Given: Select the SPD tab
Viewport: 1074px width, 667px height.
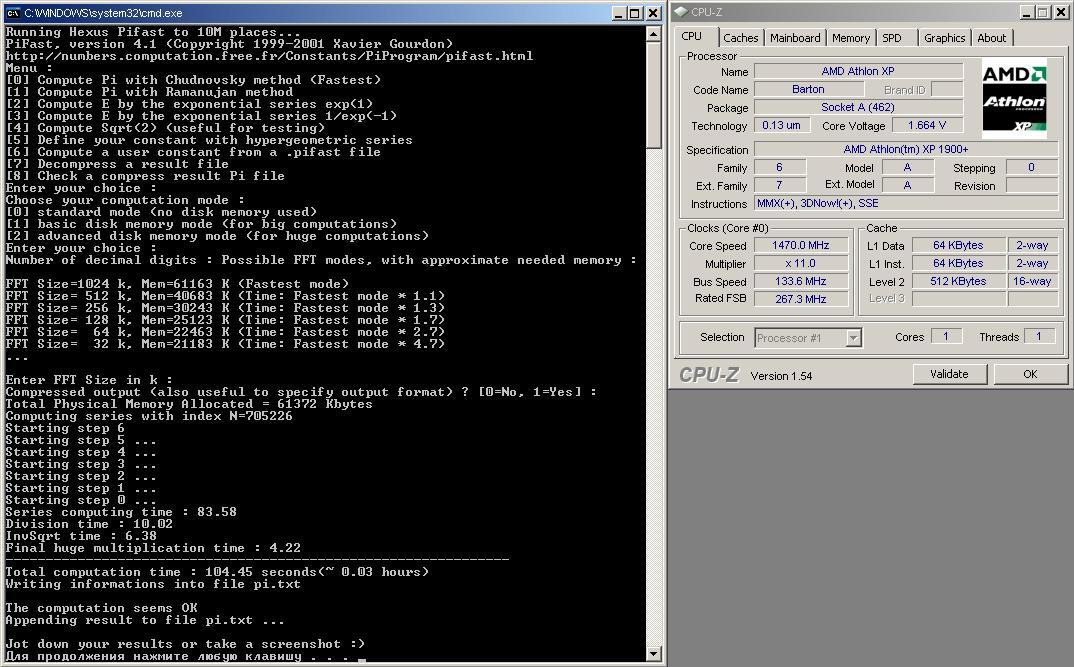Looking at the screenshot, I should pyautogui.click(x=892, y=38).
